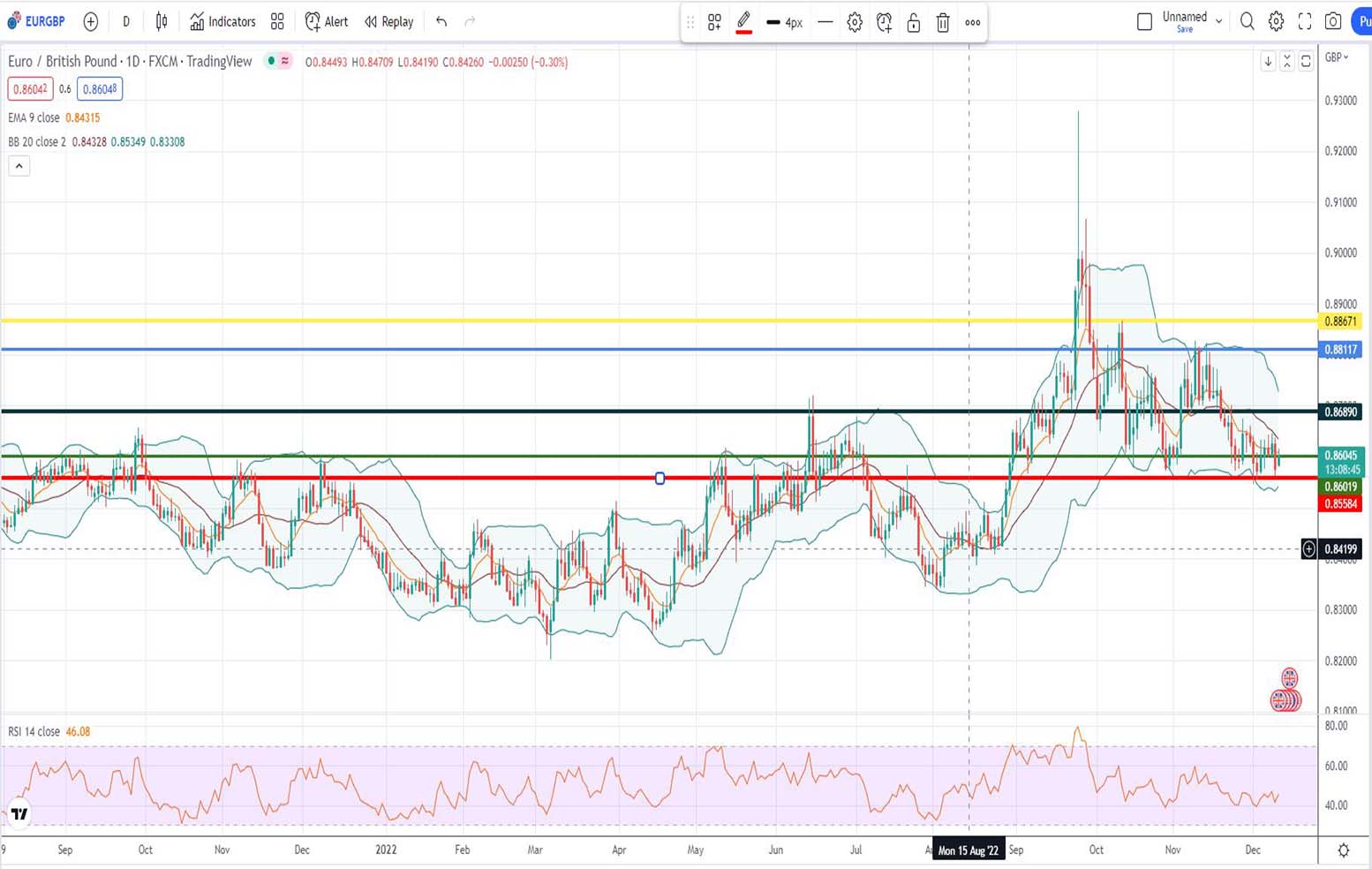Click Save under the Unnamed layout
Image resolution: width=1372 pixels, height=869 pixels.
[1184, 29]
